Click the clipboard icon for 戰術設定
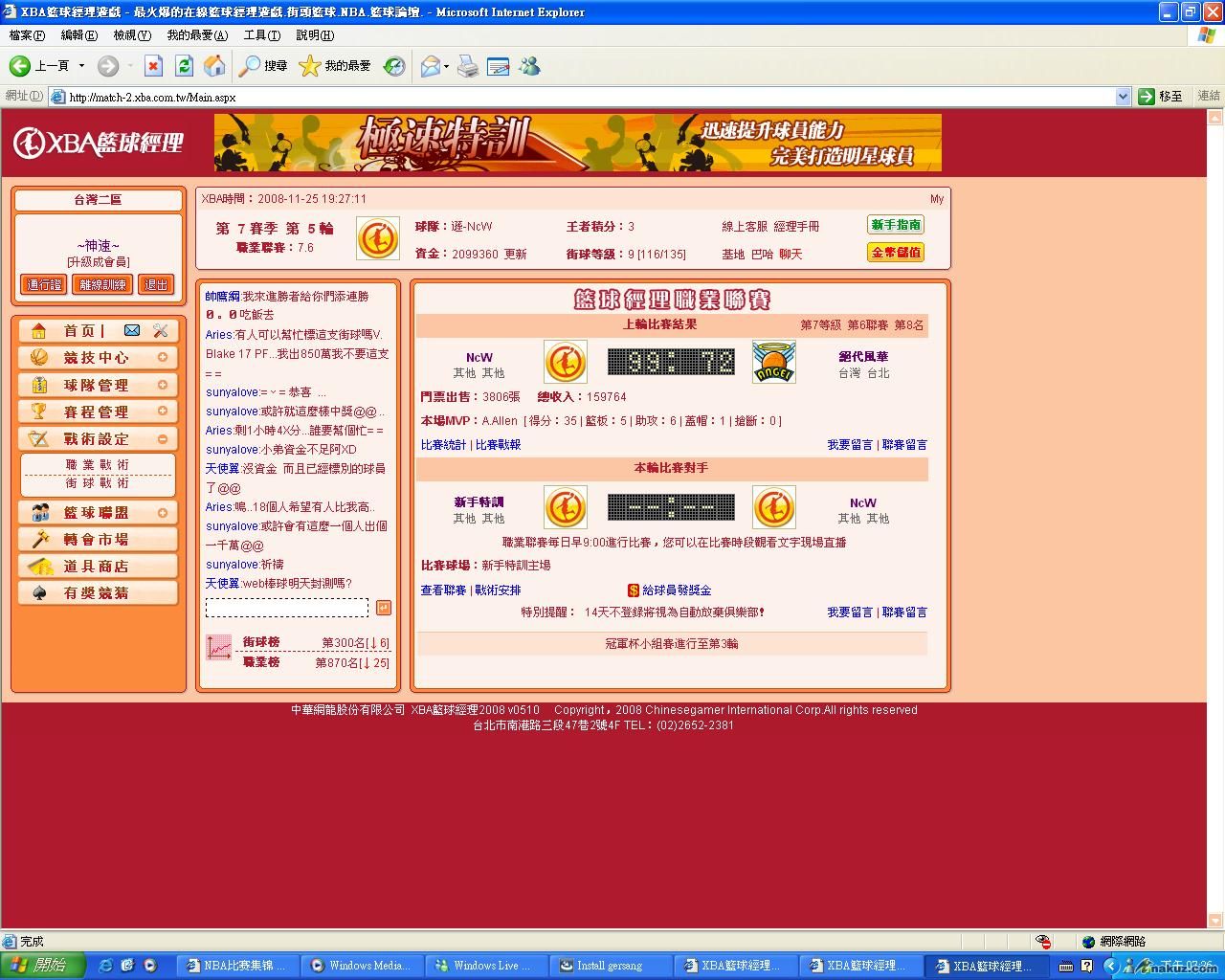 point(39,438)
